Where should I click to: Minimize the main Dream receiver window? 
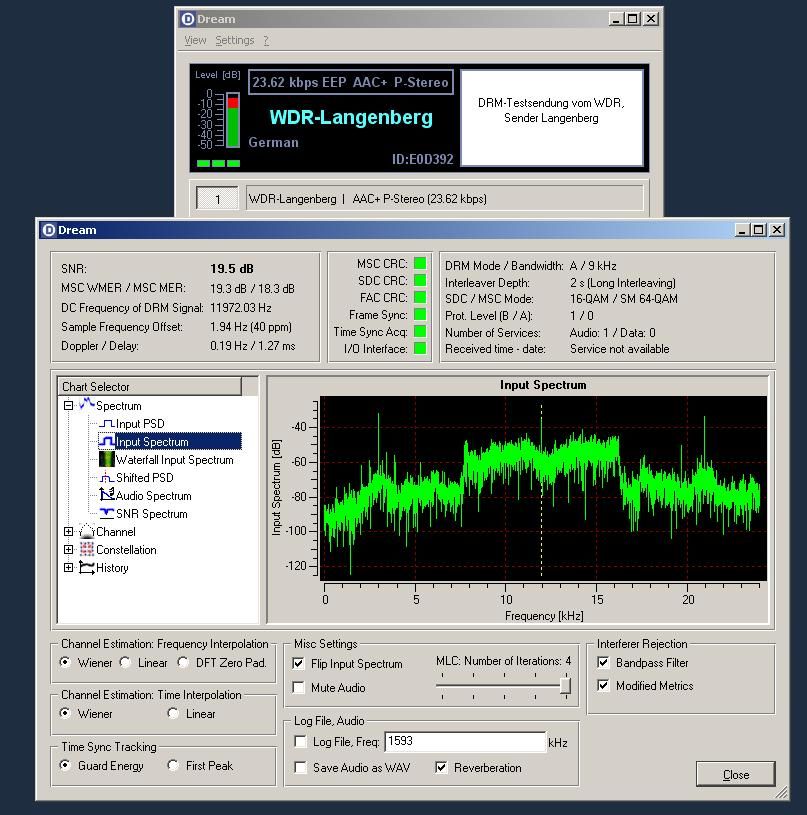tap(616, 19)
